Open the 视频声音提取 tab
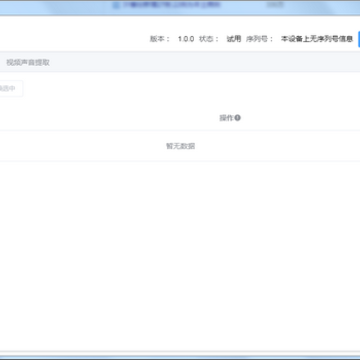This screenshot has height=360, width=360. pos(28,62)
